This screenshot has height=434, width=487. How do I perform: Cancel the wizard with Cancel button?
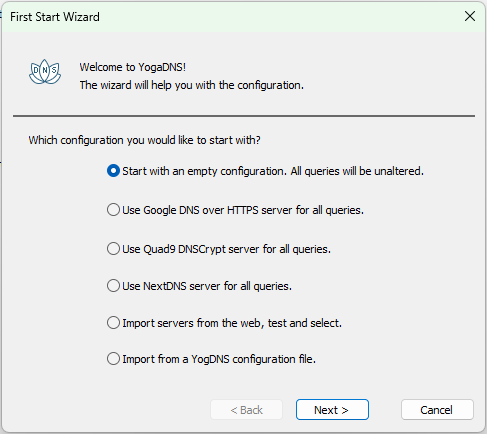click(437, 410)
